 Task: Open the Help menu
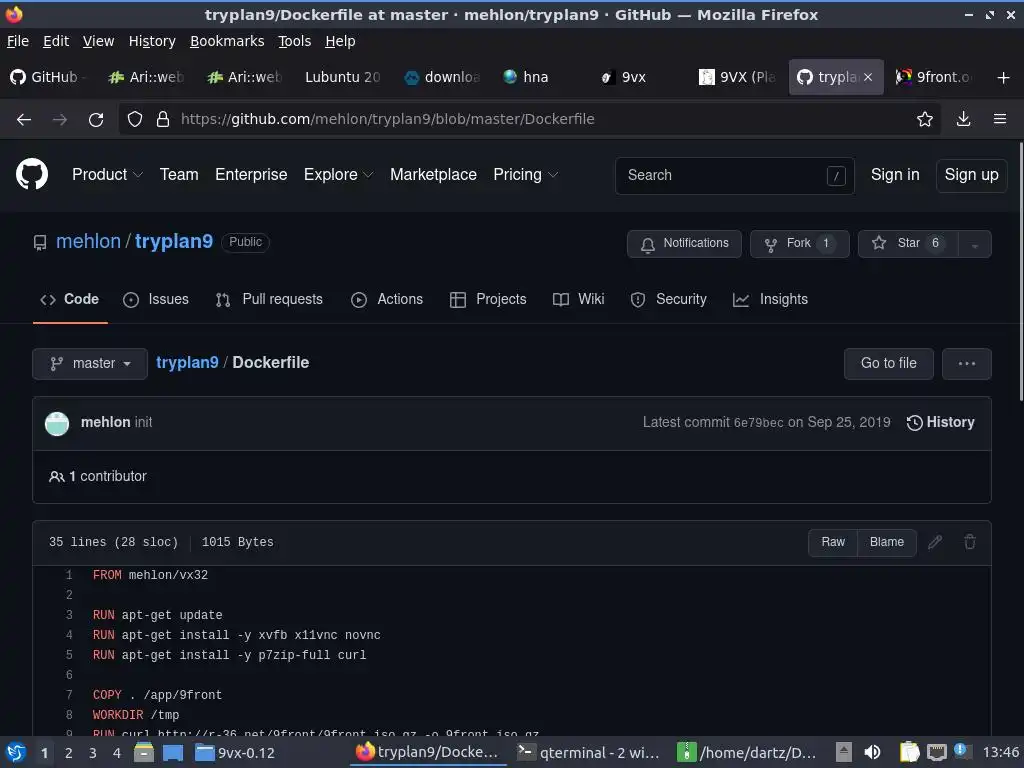[x=340, y=41]
